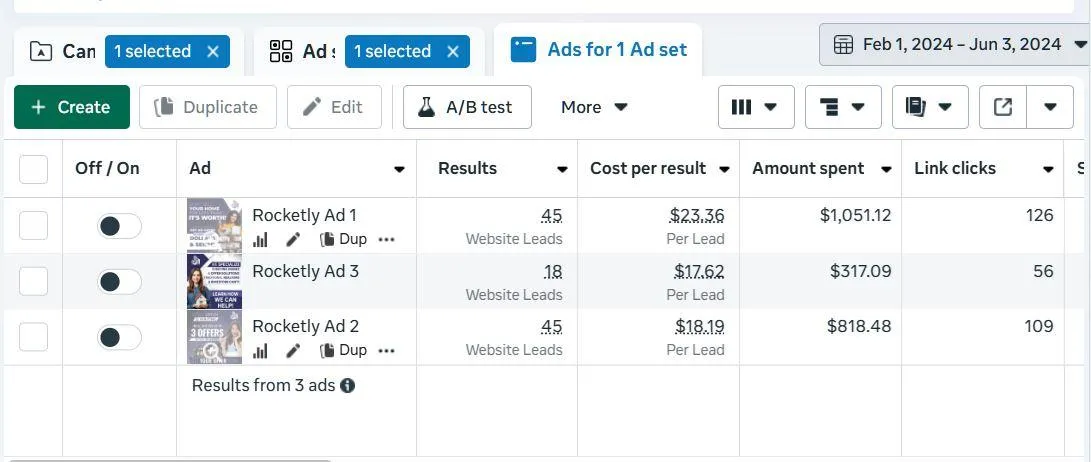Click the edit pencil icon for Rocketly Ad 2
Image resolution: width=1091 pixels, height=462 pixels.
coord(293,351)
